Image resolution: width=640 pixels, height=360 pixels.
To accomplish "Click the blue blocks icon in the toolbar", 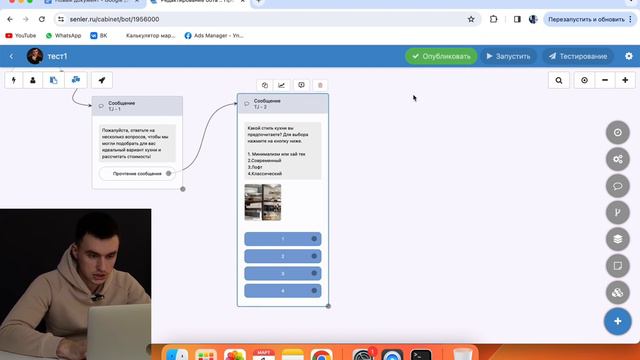I will click(76, 80).
